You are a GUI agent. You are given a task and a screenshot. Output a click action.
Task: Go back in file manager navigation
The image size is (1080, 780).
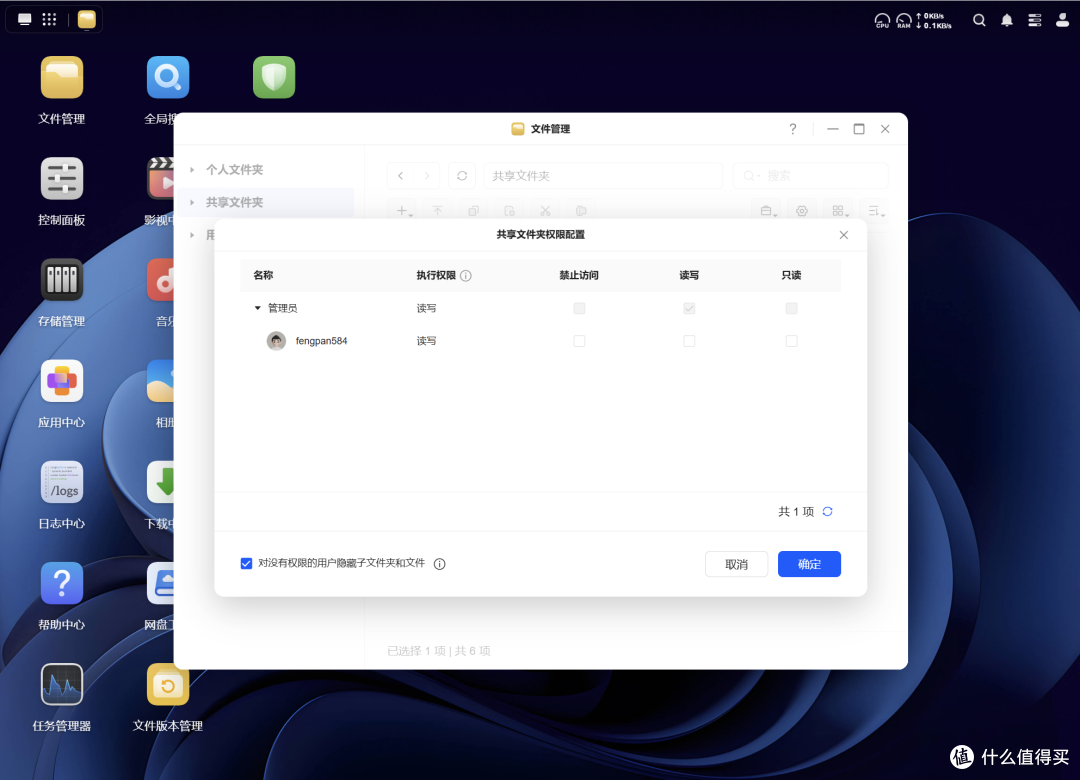(x=401, y=176)
